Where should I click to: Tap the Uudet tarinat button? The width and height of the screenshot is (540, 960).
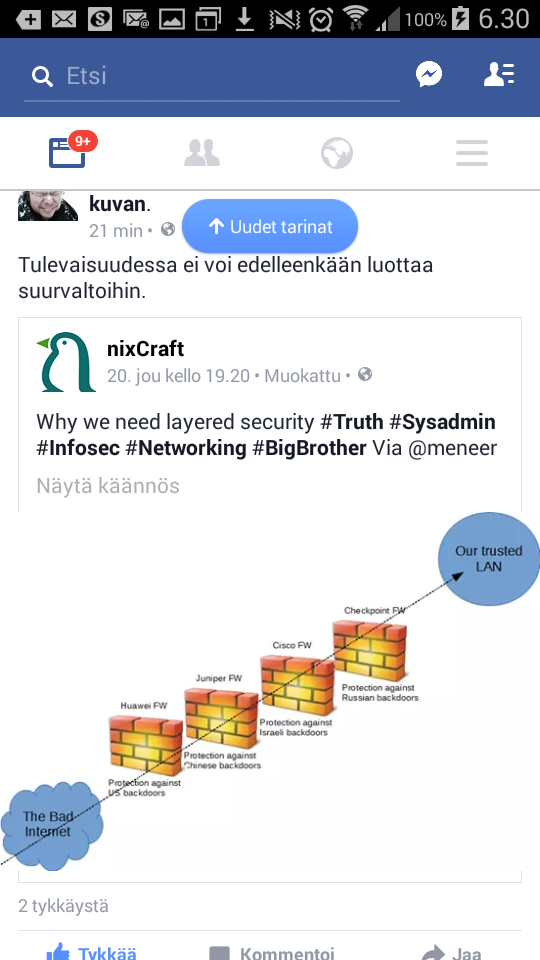(270, 227)
